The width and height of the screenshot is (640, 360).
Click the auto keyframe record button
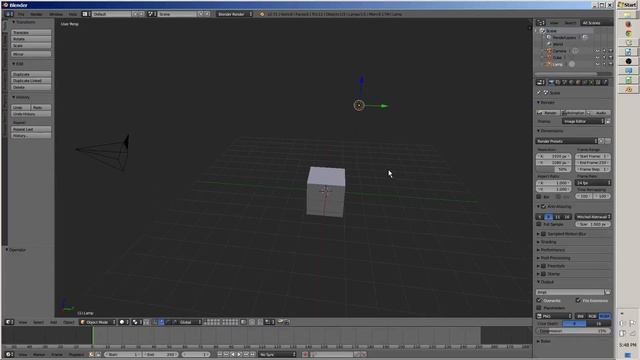click(x=305, y=354)
